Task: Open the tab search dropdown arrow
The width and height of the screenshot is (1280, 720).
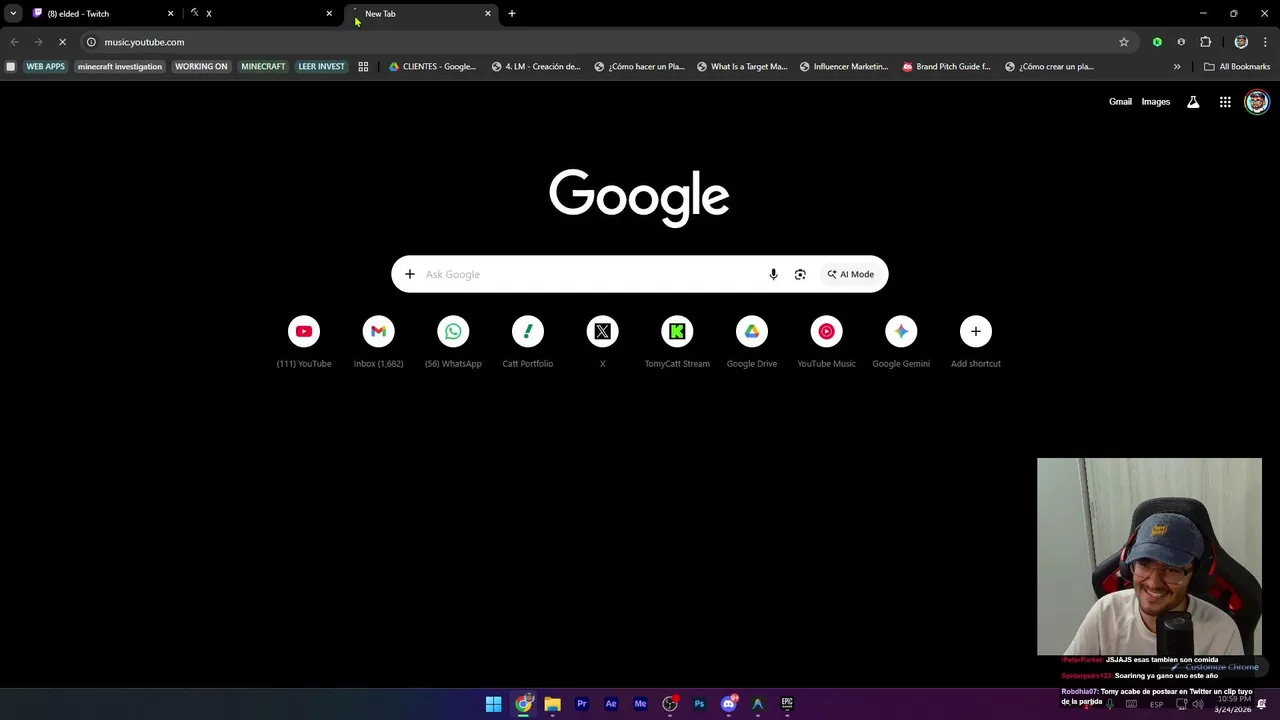Action: 13,14
